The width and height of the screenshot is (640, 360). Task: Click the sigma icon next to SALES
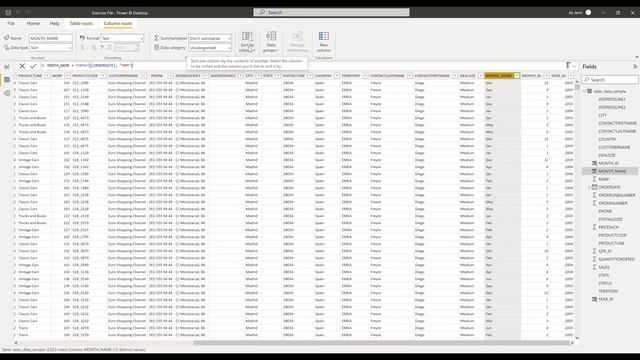tap(595, 267)
